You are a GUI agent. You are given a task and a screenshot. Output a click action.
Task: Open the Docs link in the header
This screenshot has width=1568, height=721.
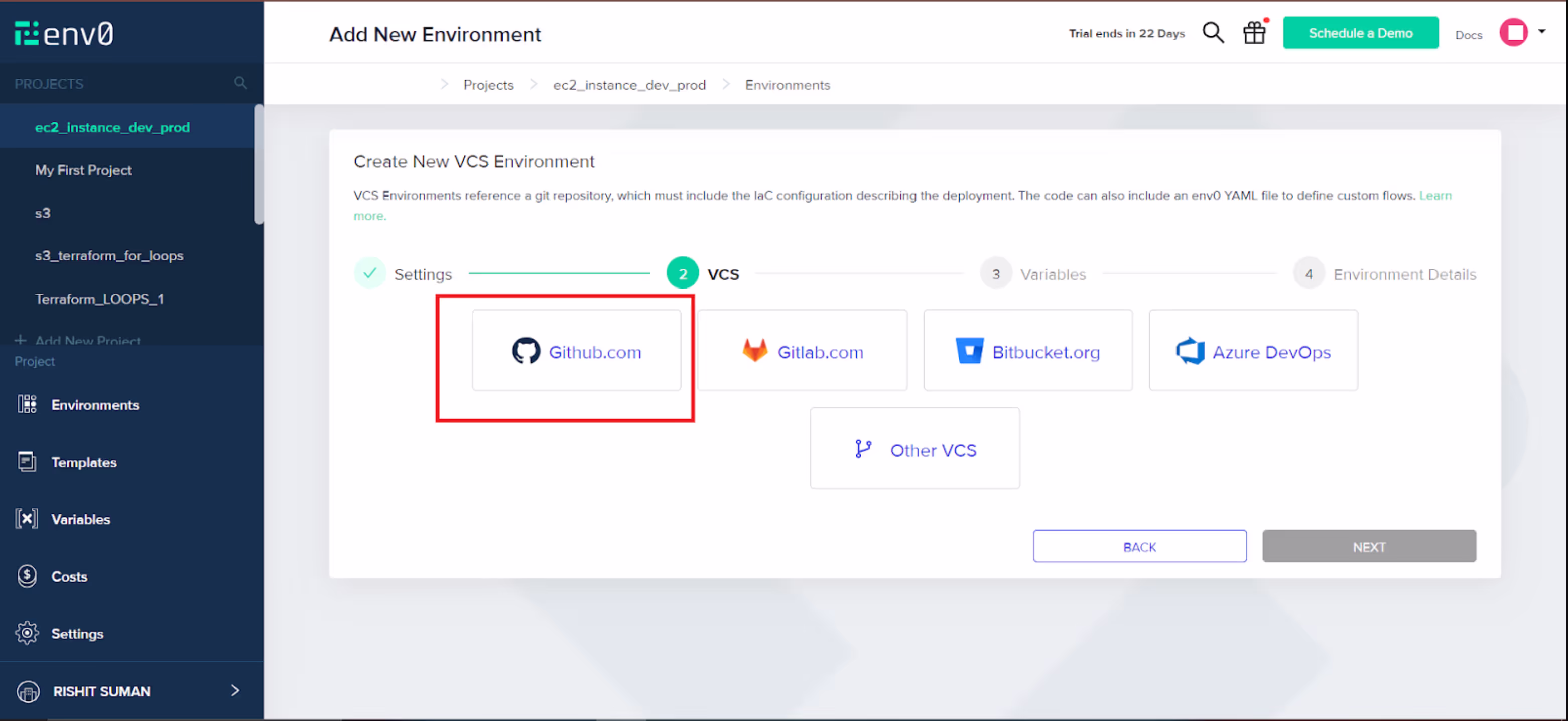(1468, 35)
